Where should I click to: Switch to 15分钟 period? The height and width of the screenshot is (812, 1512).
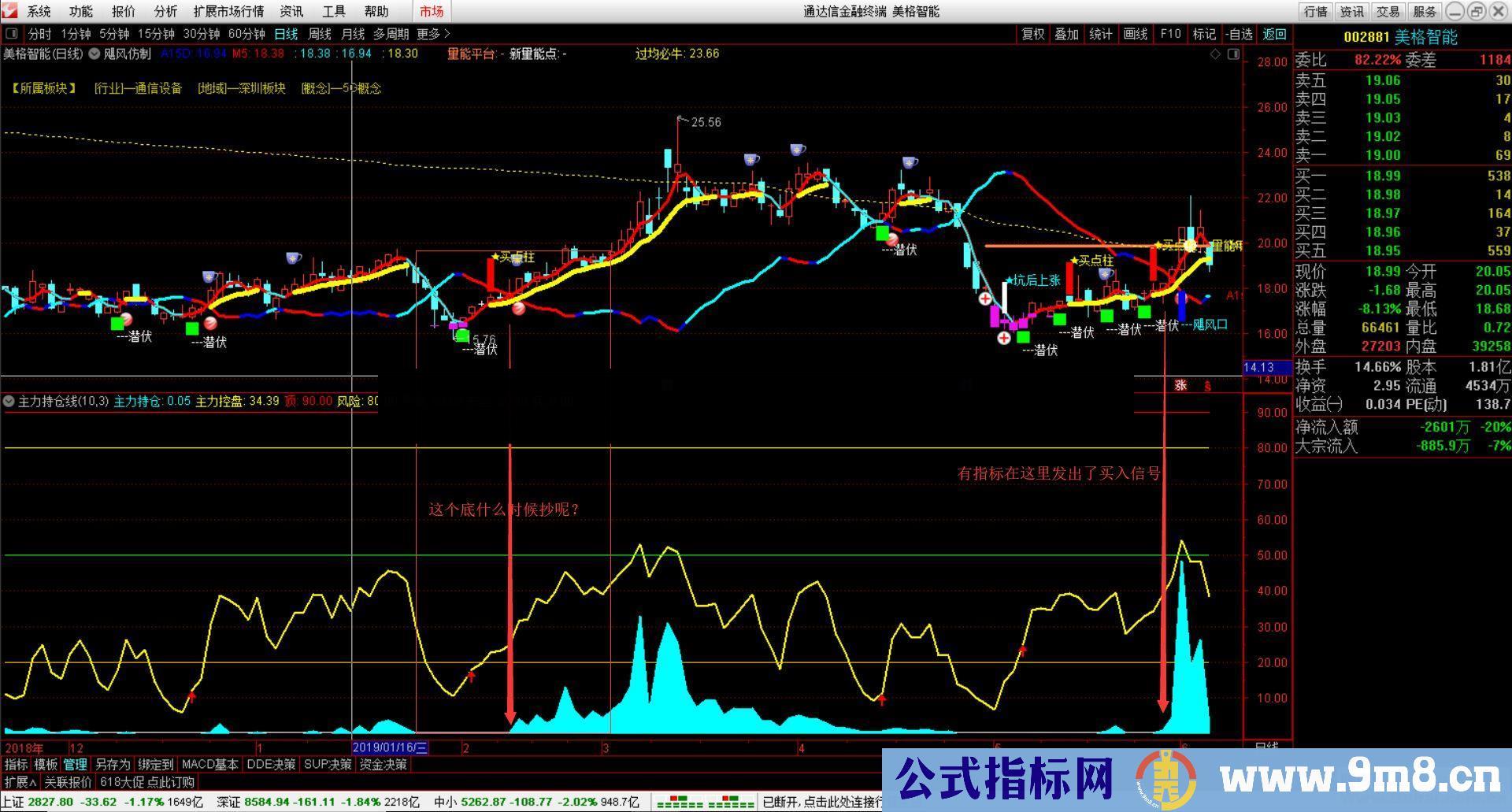point(156,34)
